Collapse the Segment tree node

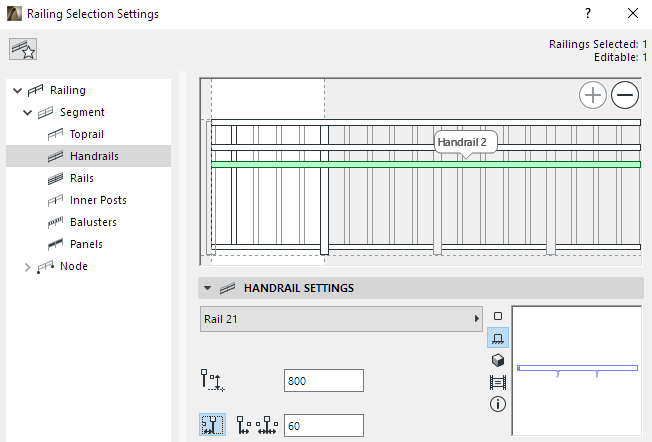point(27,112)
